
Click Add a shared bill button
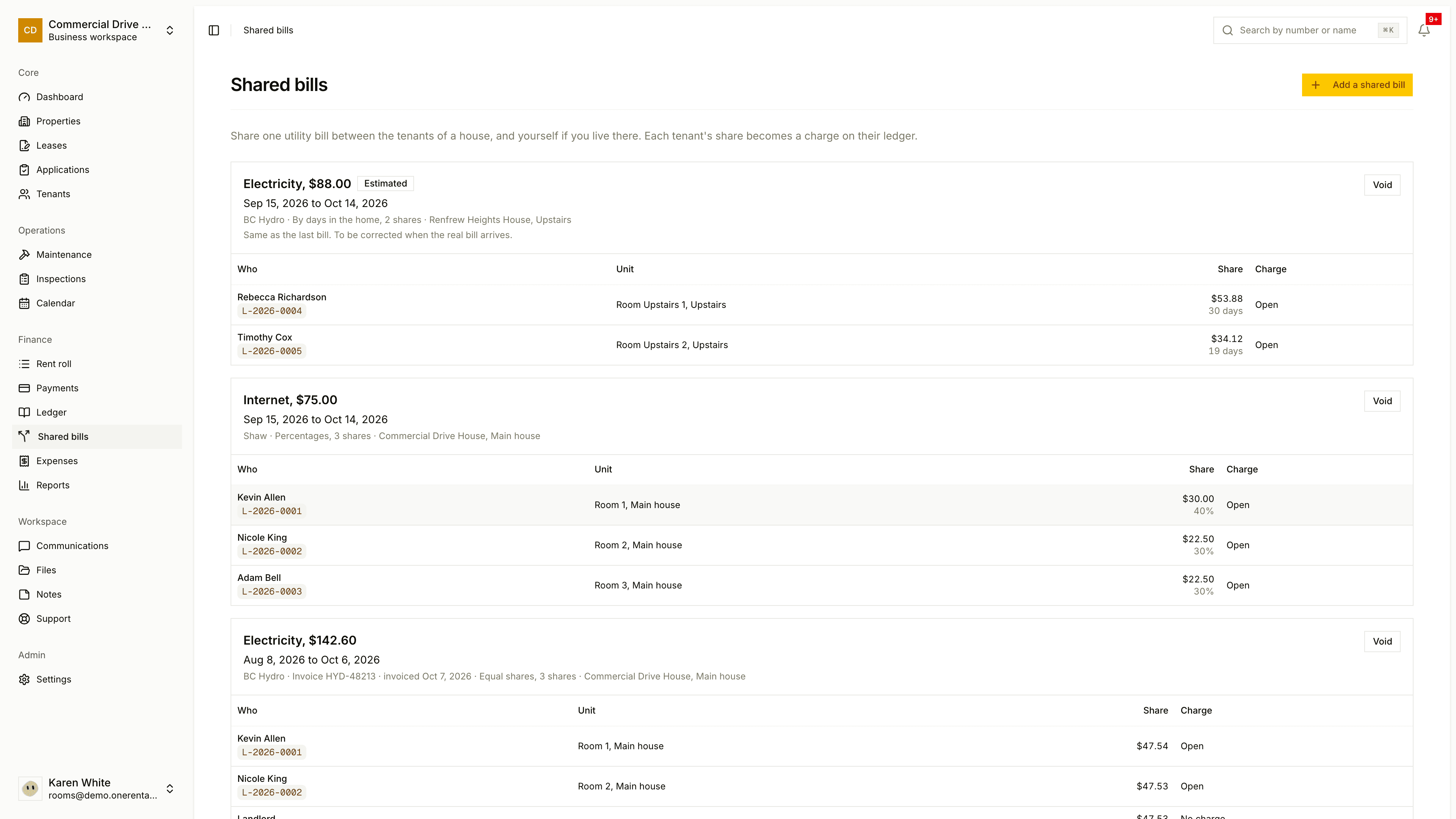tap(1357, 85)
